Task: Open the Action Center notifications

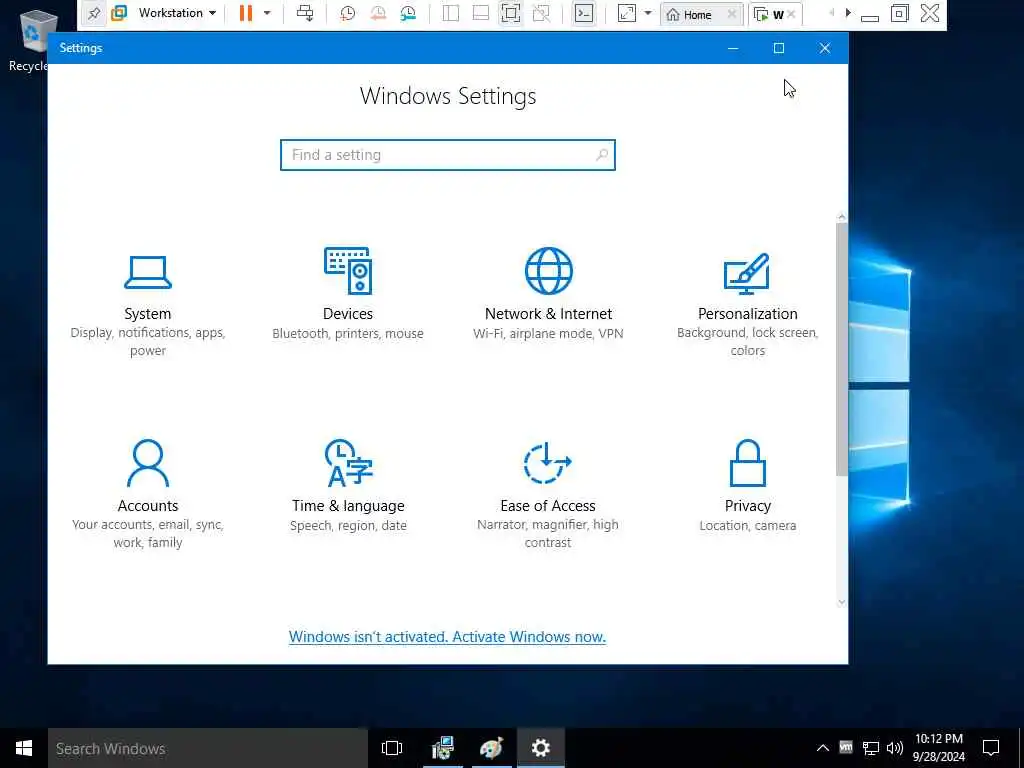Action: (x=991, y=748)
